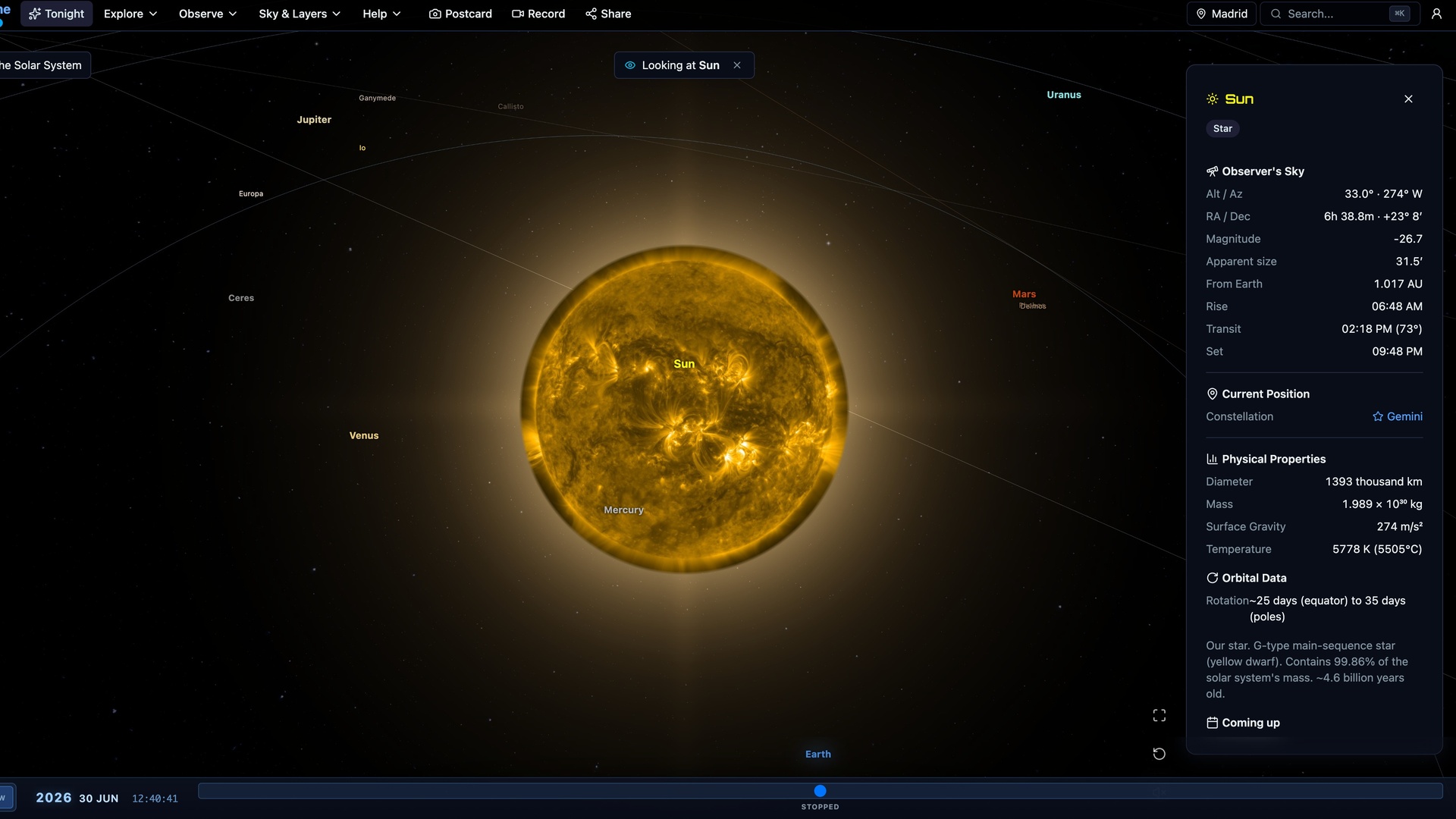Expand the Explore dropdown menu
The image size is (1456, 819).
click(130, 14)
